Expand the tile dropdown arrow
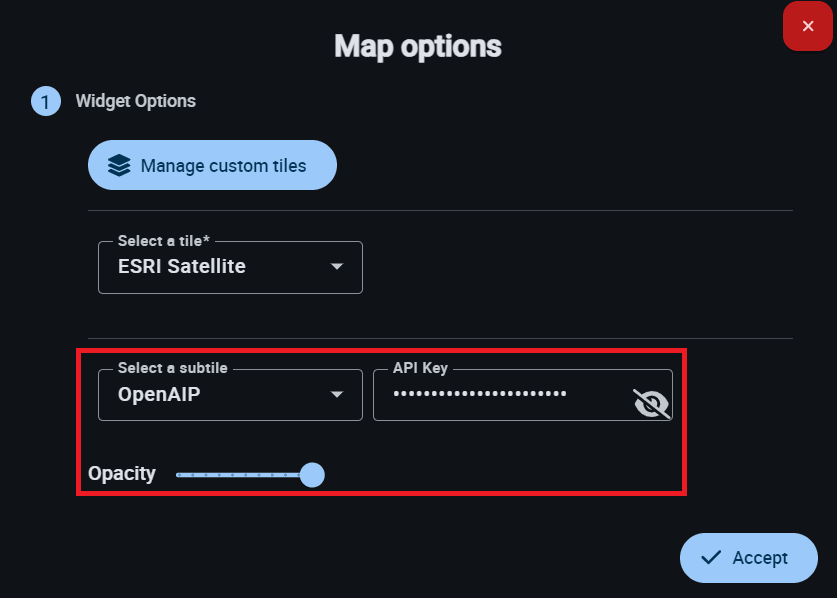 click(x=337, y=267)
